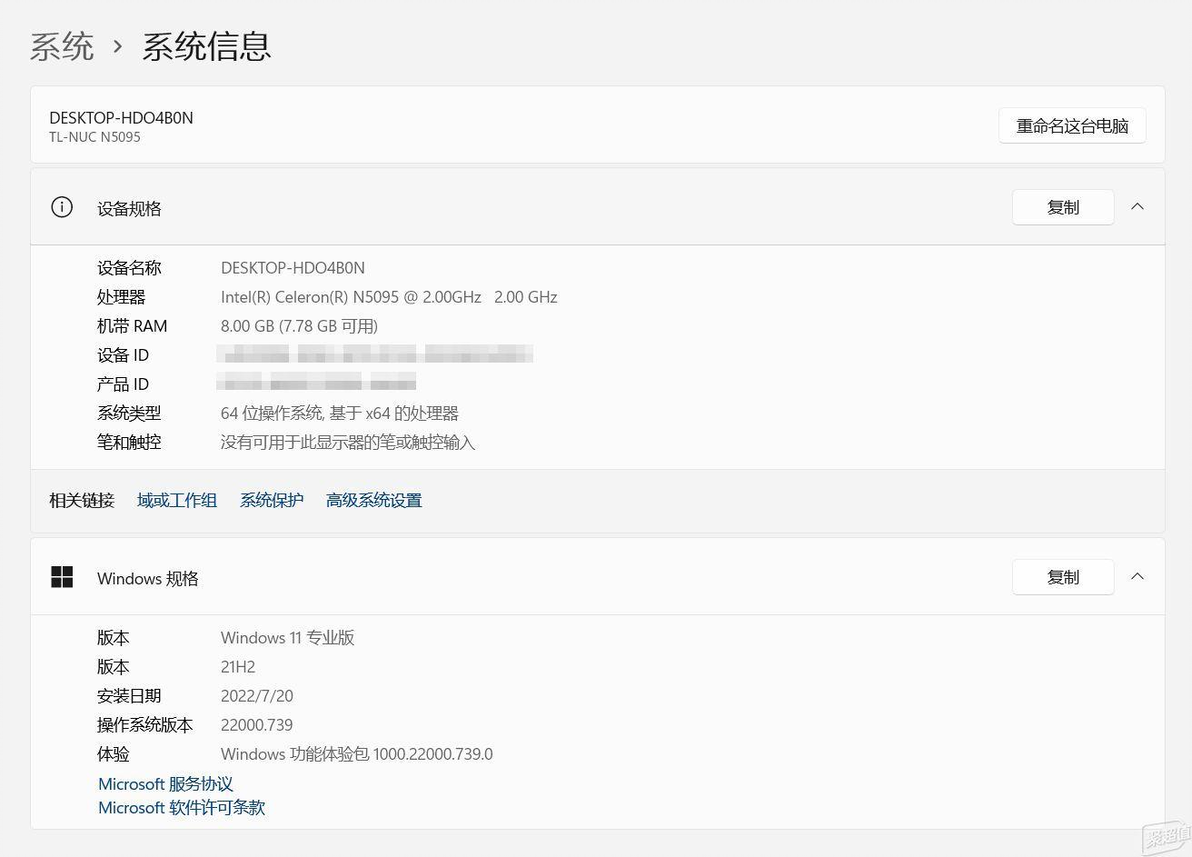Select the OS build 22000.739

[256, 725]
